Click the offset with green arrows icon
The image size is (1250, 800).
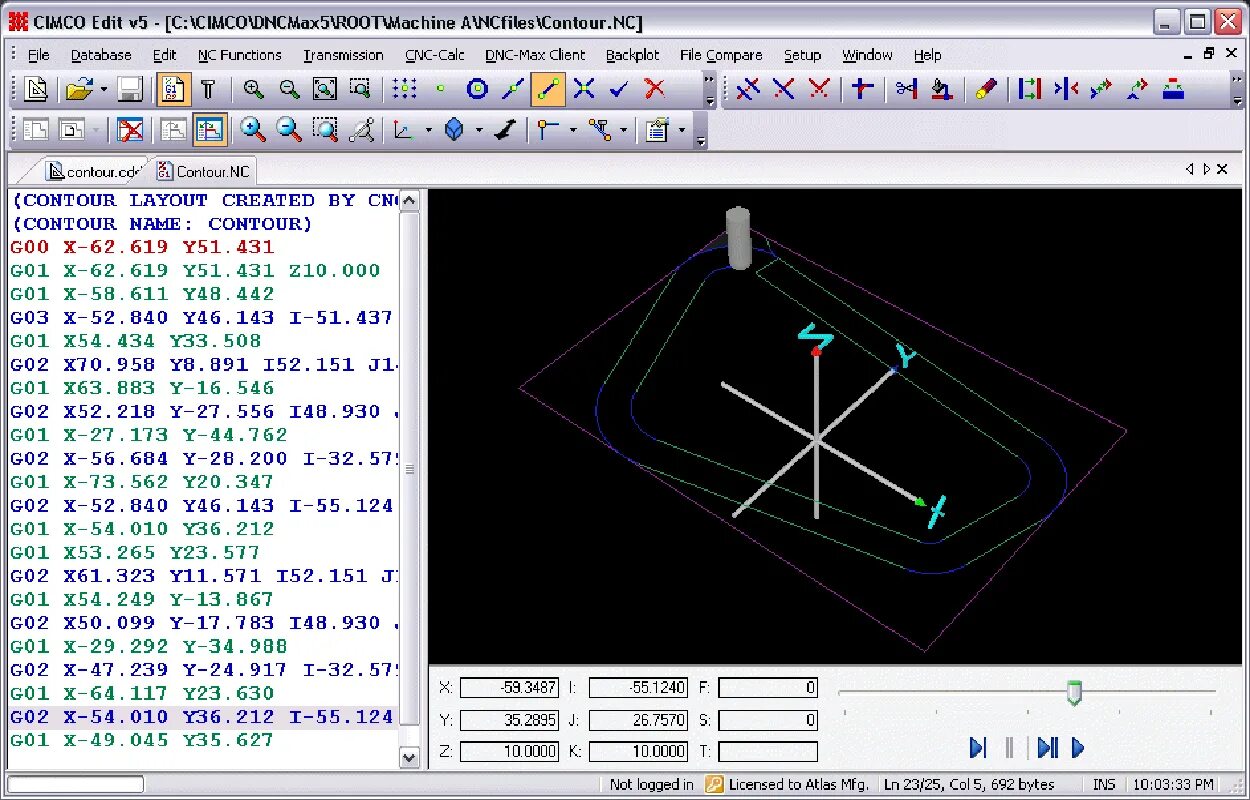click(x=1029, y=89)
